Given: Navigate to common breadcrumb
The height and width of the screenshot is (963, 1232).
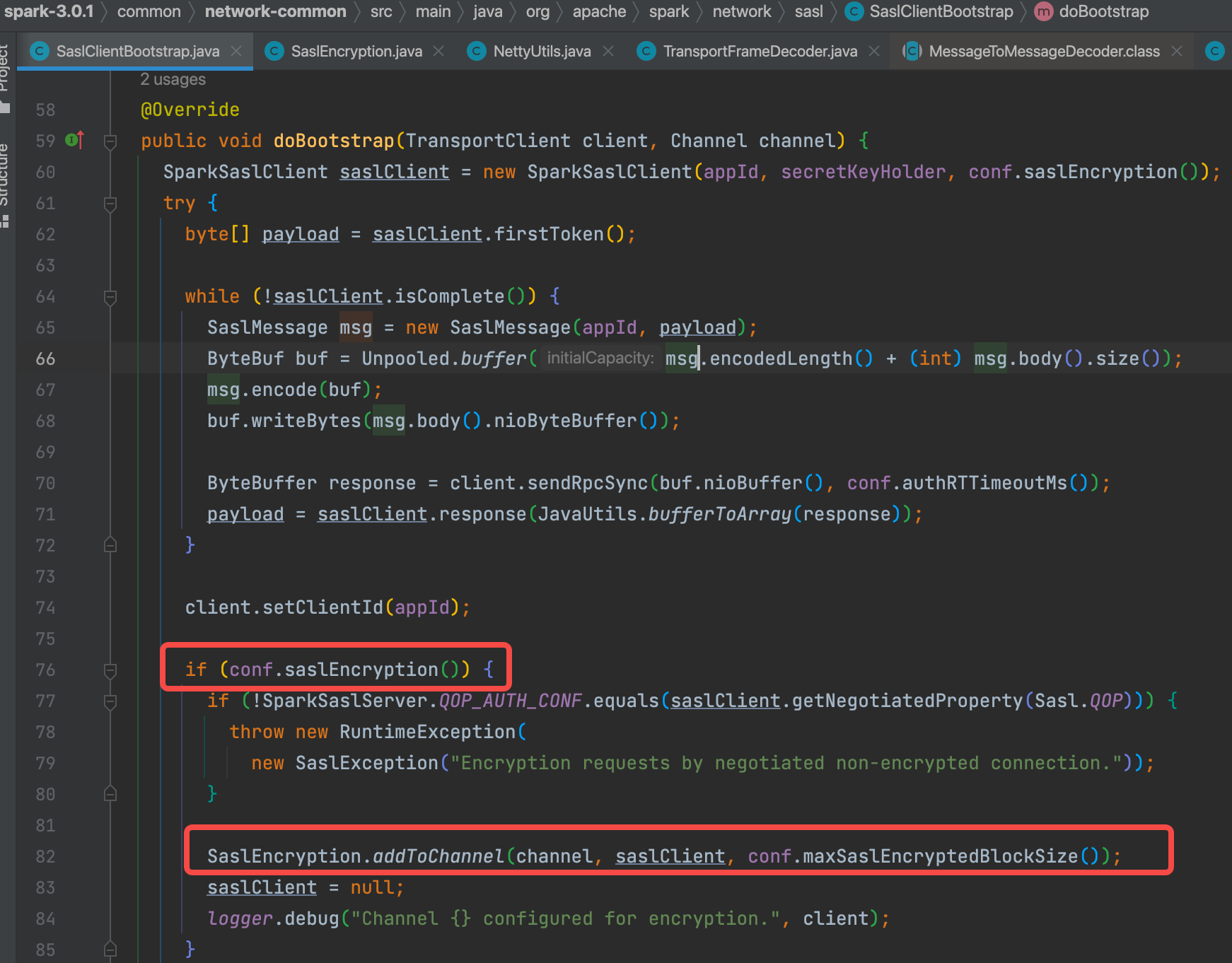Looking at the screenshot, I should (x=149, y=11).
